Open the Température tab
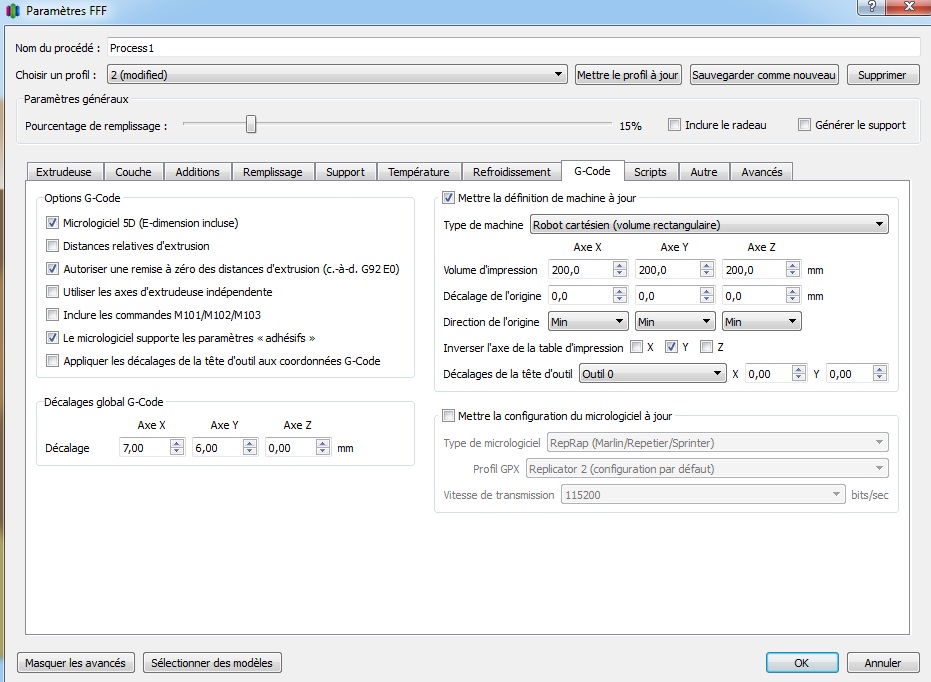This screenshot has width=931, height=682. coord(419,172)
